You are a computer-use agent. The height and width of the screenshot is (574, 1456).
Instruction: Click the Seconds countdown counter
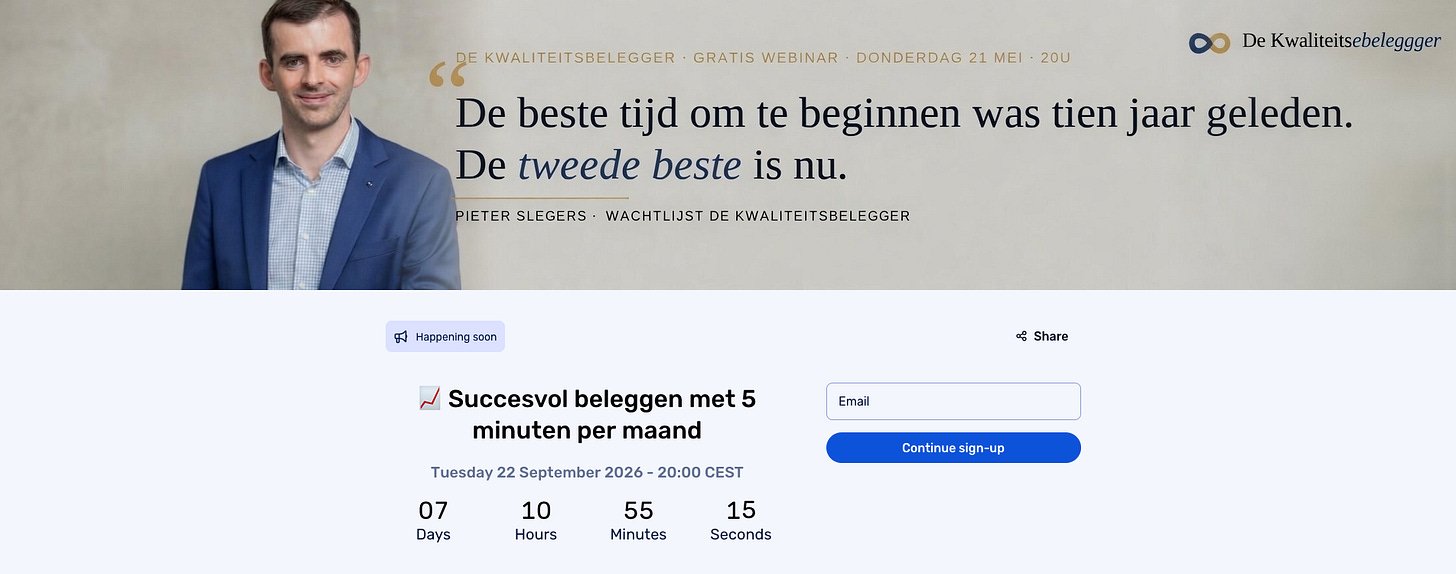coord(741,520)
